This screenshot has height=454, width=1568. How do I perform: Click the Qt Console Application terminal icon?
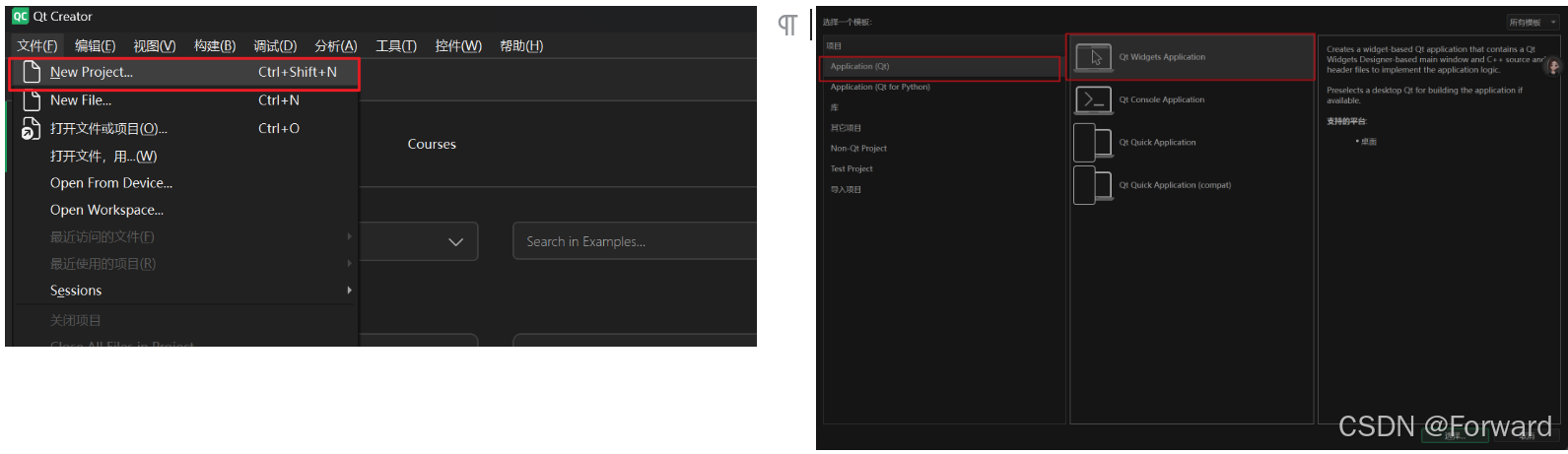[x=1093, y=100]
